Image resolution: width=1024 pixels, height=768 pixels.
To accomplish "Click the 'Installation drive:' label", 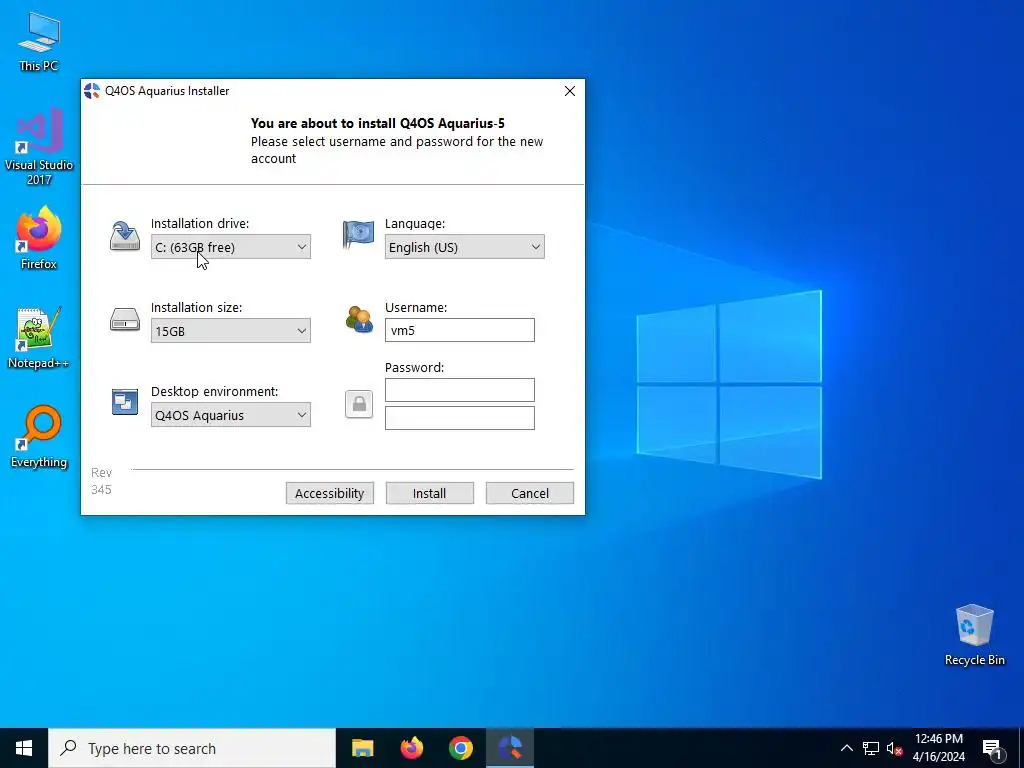I will (x=200, y=223).
